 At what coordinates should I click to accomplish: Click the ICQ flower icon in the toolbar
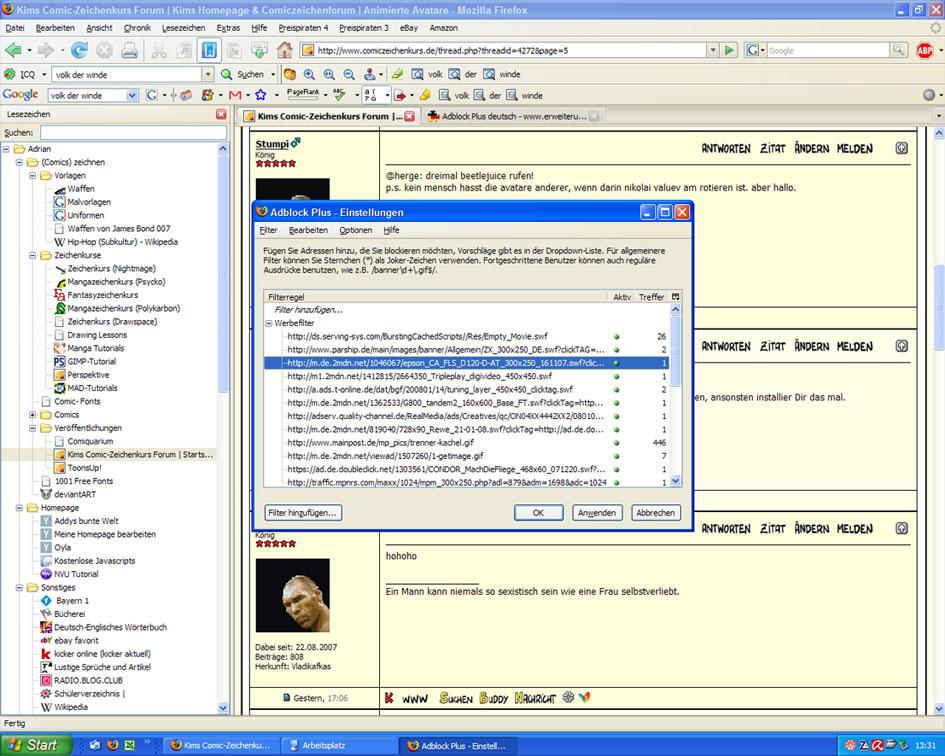click(10, 74)
